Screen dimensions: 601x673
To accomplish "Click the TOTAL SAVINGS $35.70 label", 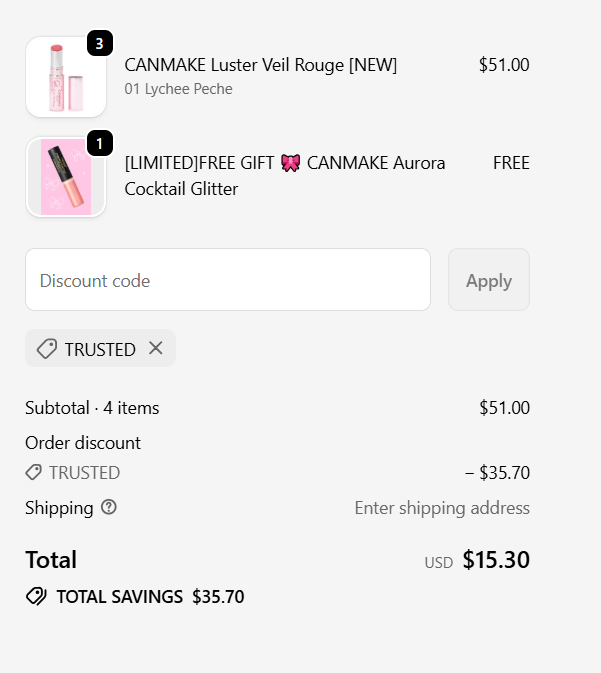I will pos(150,597).
